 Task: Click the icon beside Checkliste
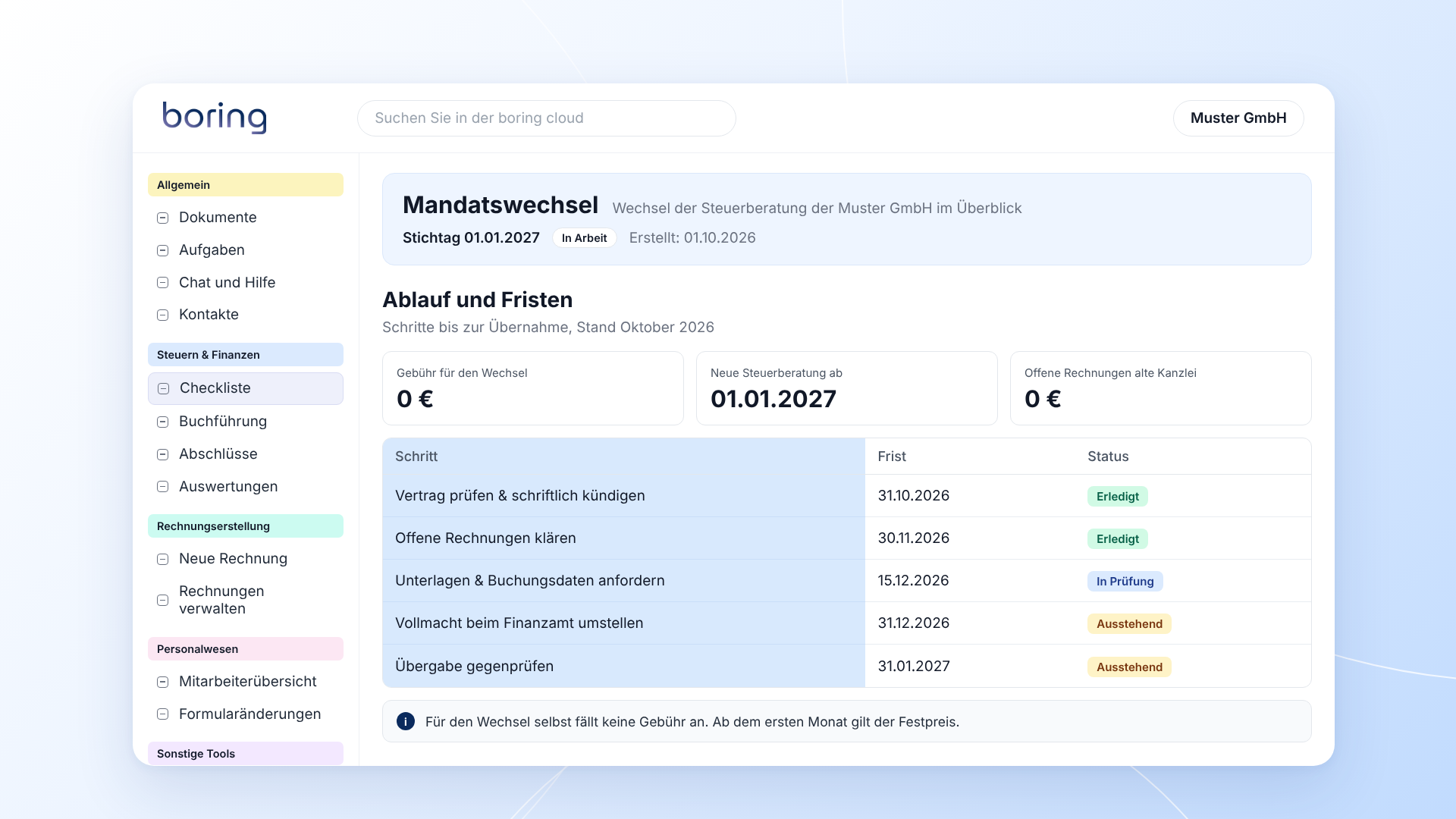(163, 388)
